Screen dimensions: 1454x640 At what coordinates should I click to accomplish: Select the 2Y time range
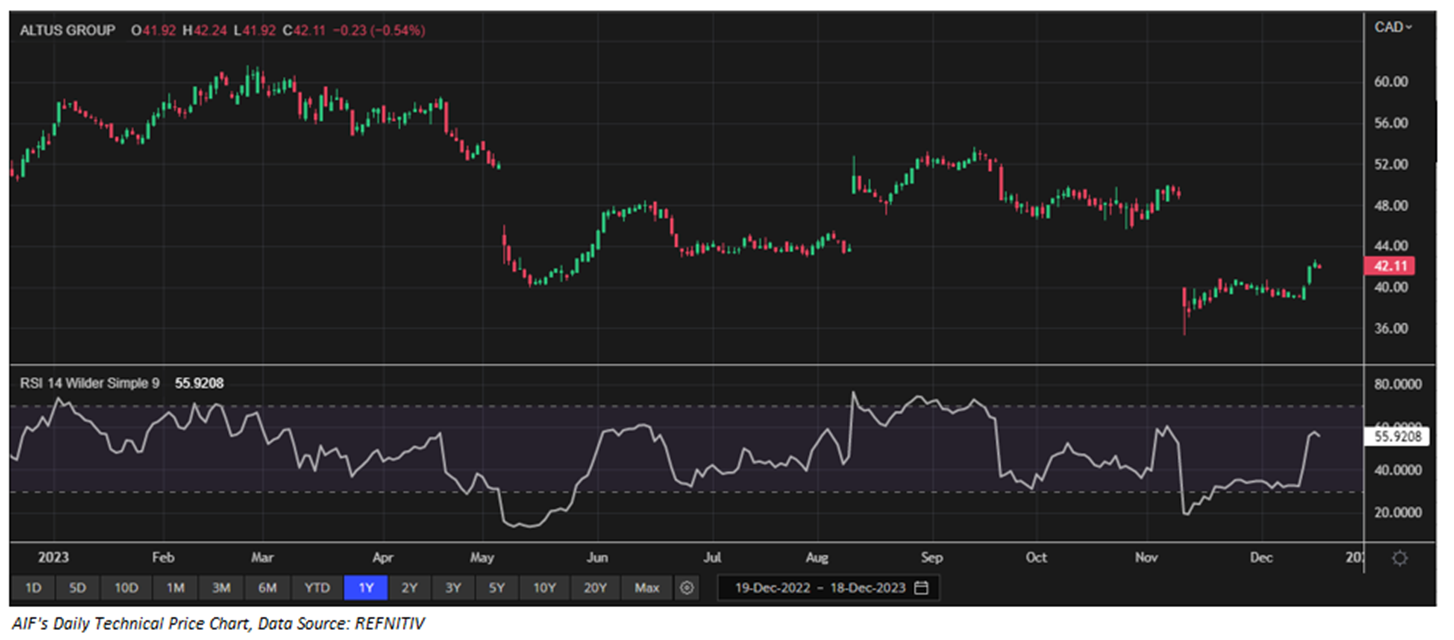click(409, 588)
